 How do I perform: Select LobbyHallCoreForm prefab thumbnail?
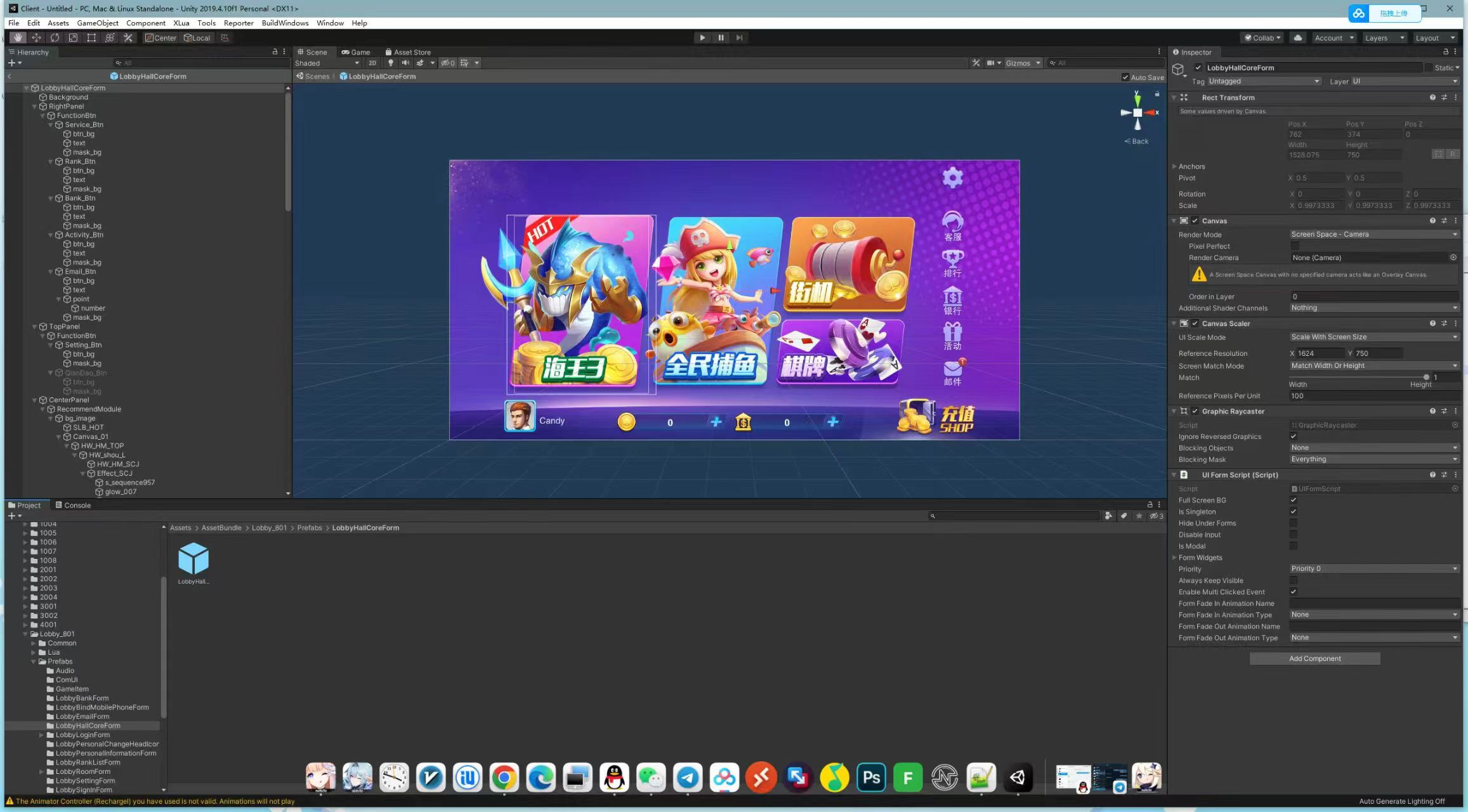point(194,558)
